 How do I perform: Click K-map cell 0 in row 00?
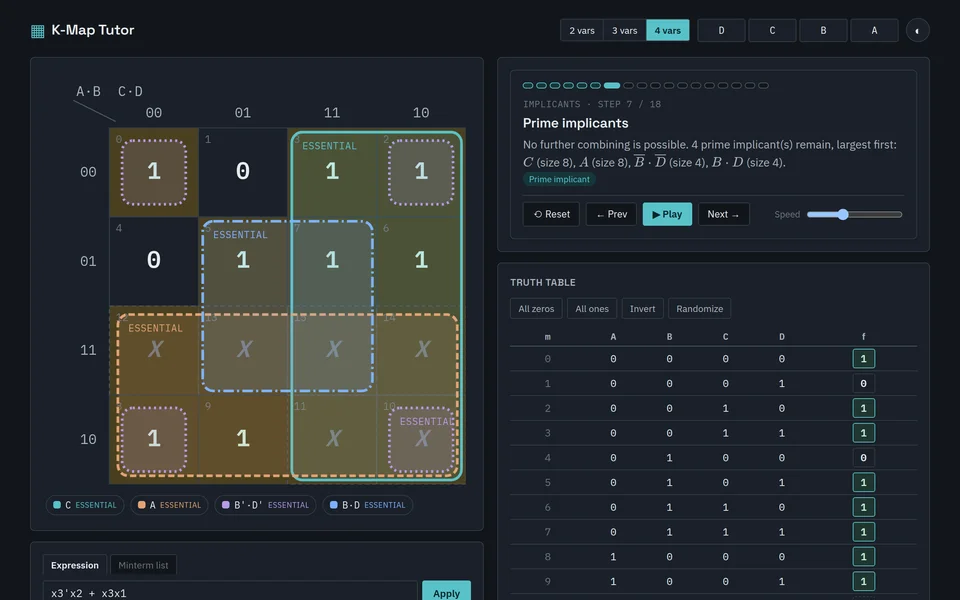154,172
